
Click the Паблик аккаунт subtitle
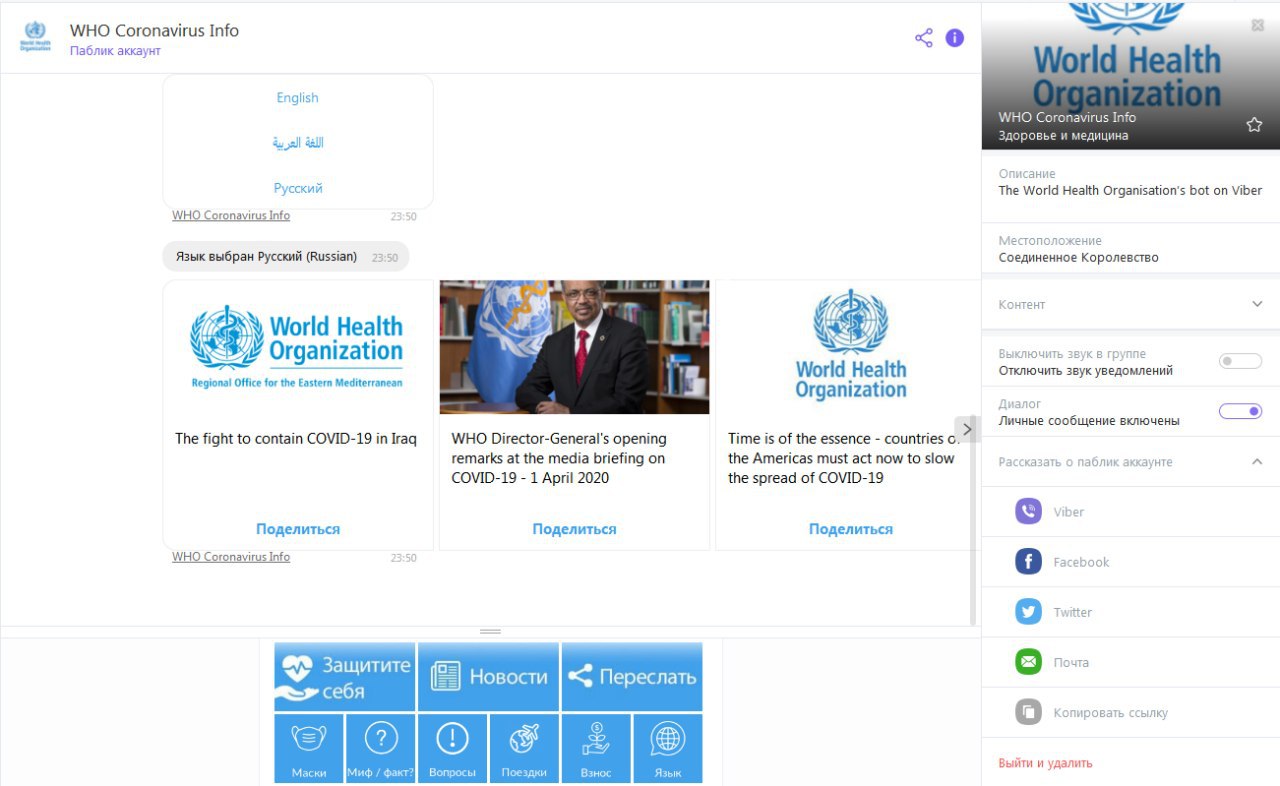click(115, 51)
